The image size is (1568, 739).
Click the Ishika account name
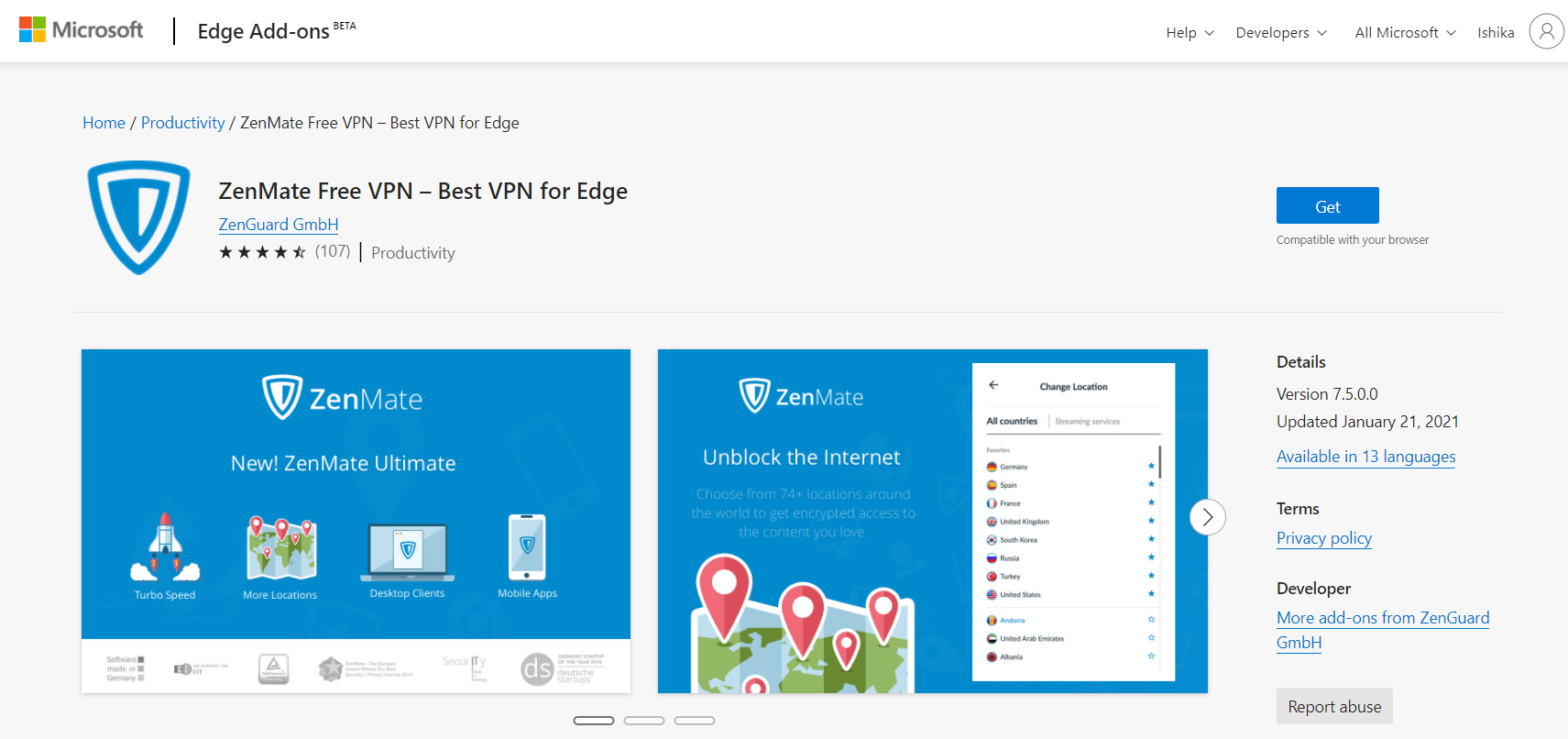point(1496,32)
